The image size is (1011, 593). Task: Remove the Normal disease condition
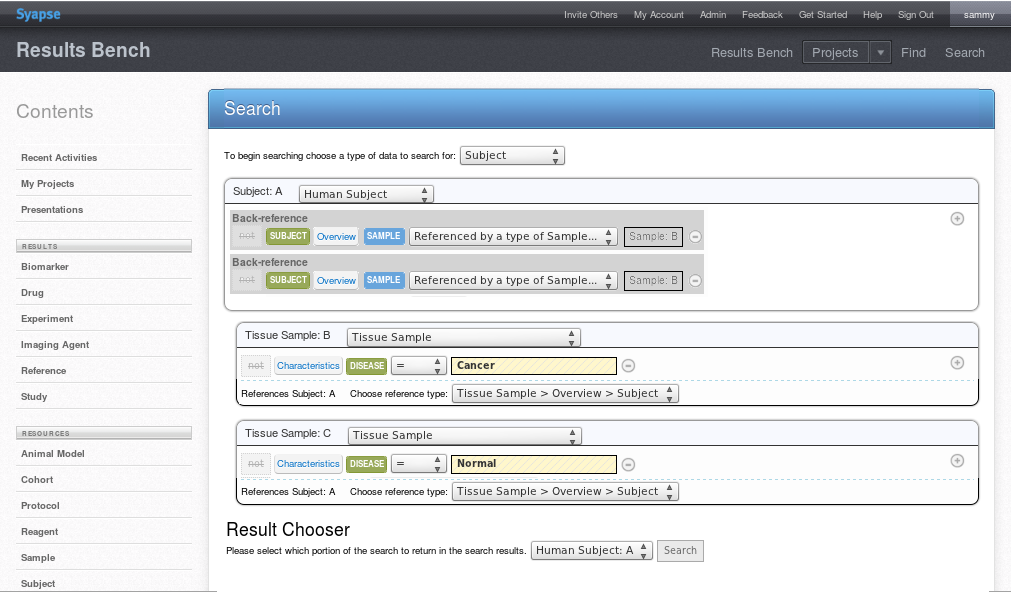coord(628,464)
